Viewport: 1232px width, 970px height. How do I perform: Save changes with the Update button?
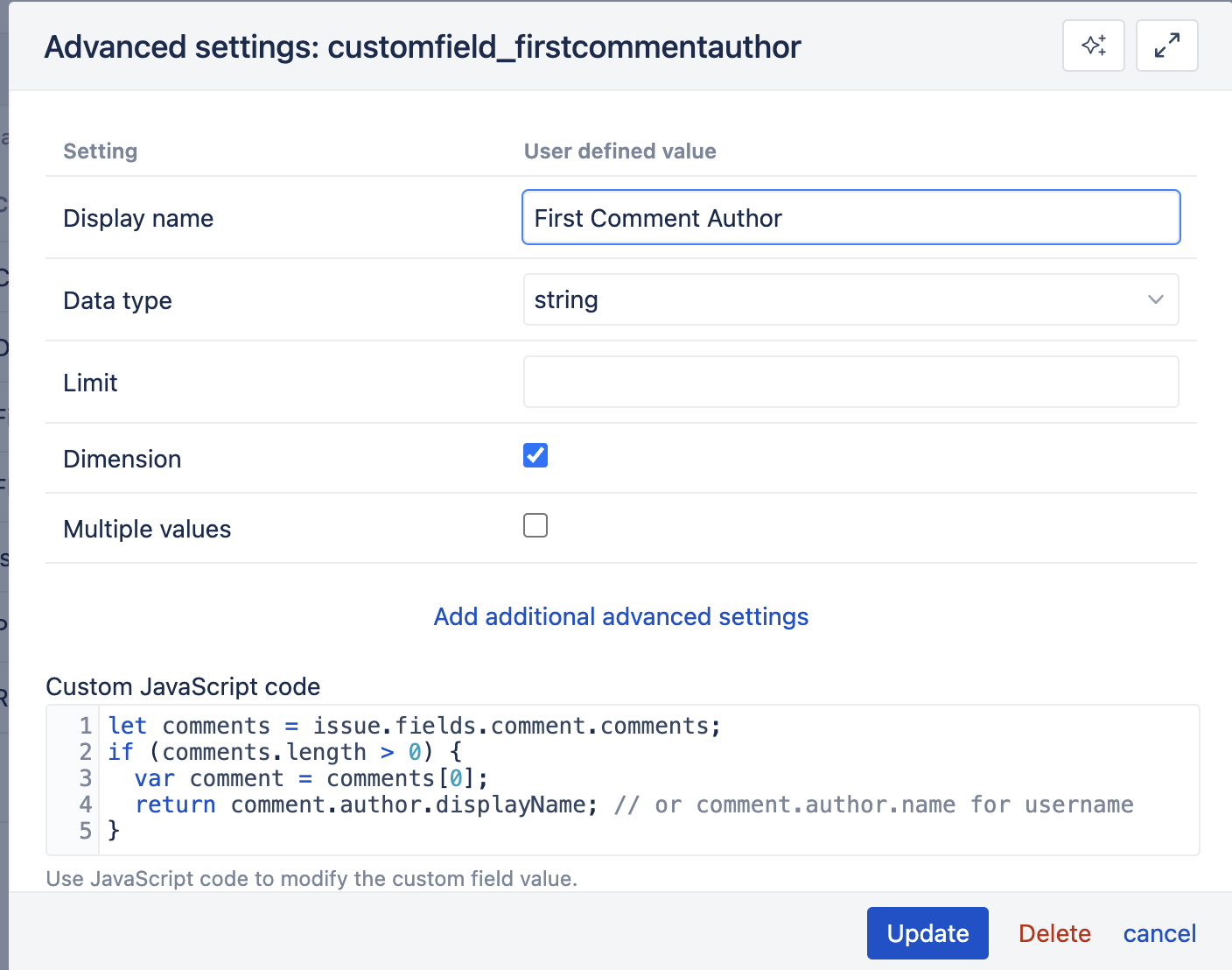[927, 933]
